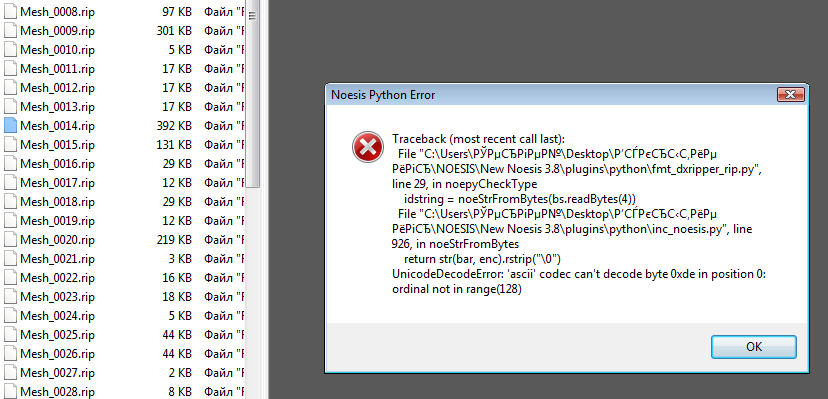Image resolution: width=828 pixels, height=399 pixels.
Task: Click file name Mesh_0012.rip
Action: [x=58, y=88]
